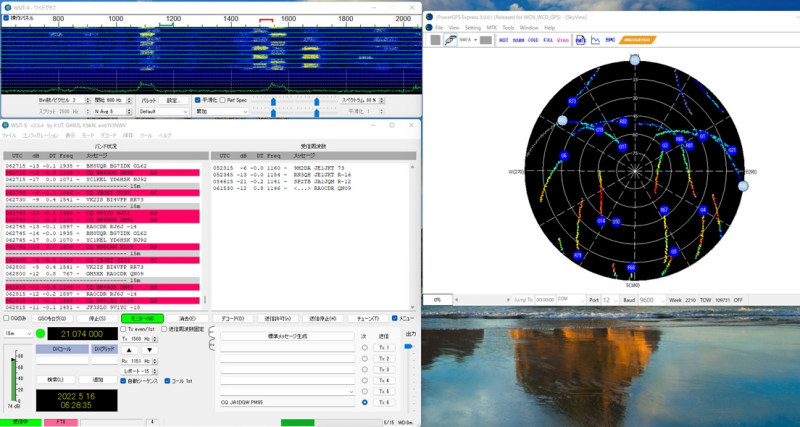The height and width of the screenshot is (427, 800).
Task: Click the CQ JA1DQW PM95 message field
Action: [x=288, y=403]
